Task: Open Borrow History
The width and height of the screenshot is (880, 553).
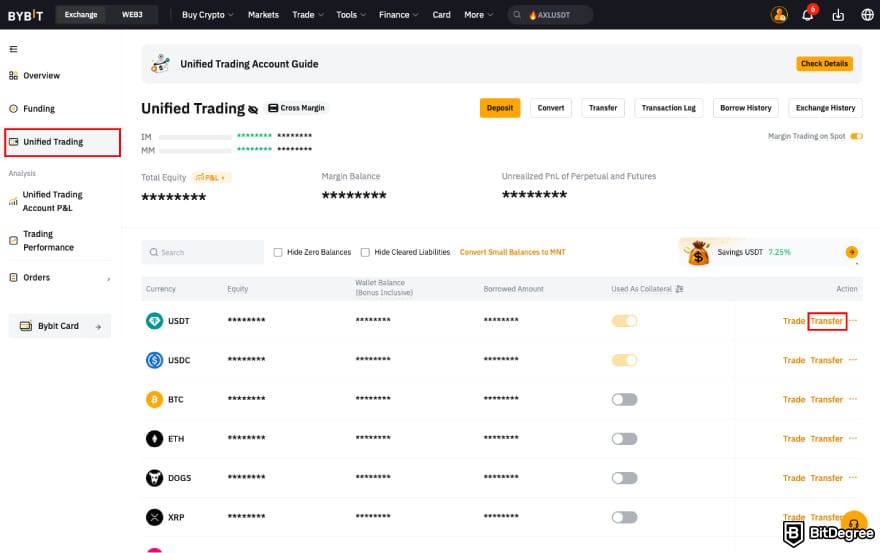Action: click(745, 108)
